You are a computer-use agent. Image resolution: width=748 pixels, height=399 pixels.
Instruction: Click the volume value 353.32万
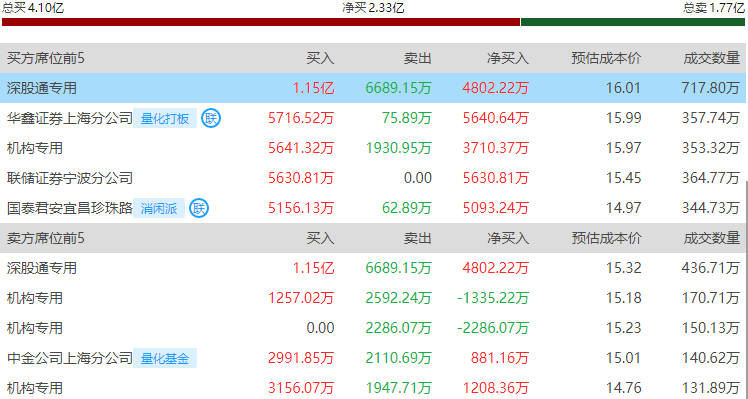pyautogui.click(x=711, y=148)
